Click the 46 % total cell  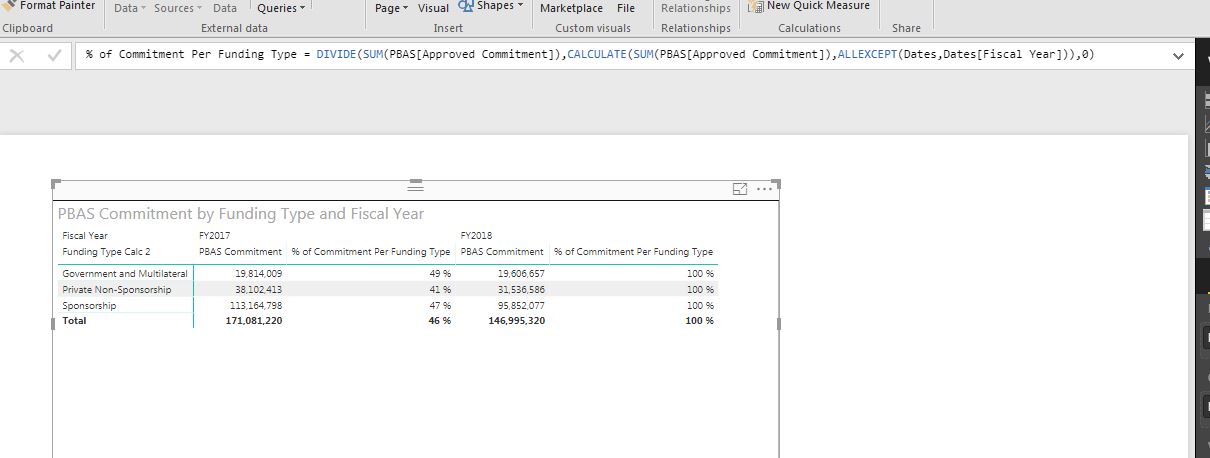tap(440, 321)
